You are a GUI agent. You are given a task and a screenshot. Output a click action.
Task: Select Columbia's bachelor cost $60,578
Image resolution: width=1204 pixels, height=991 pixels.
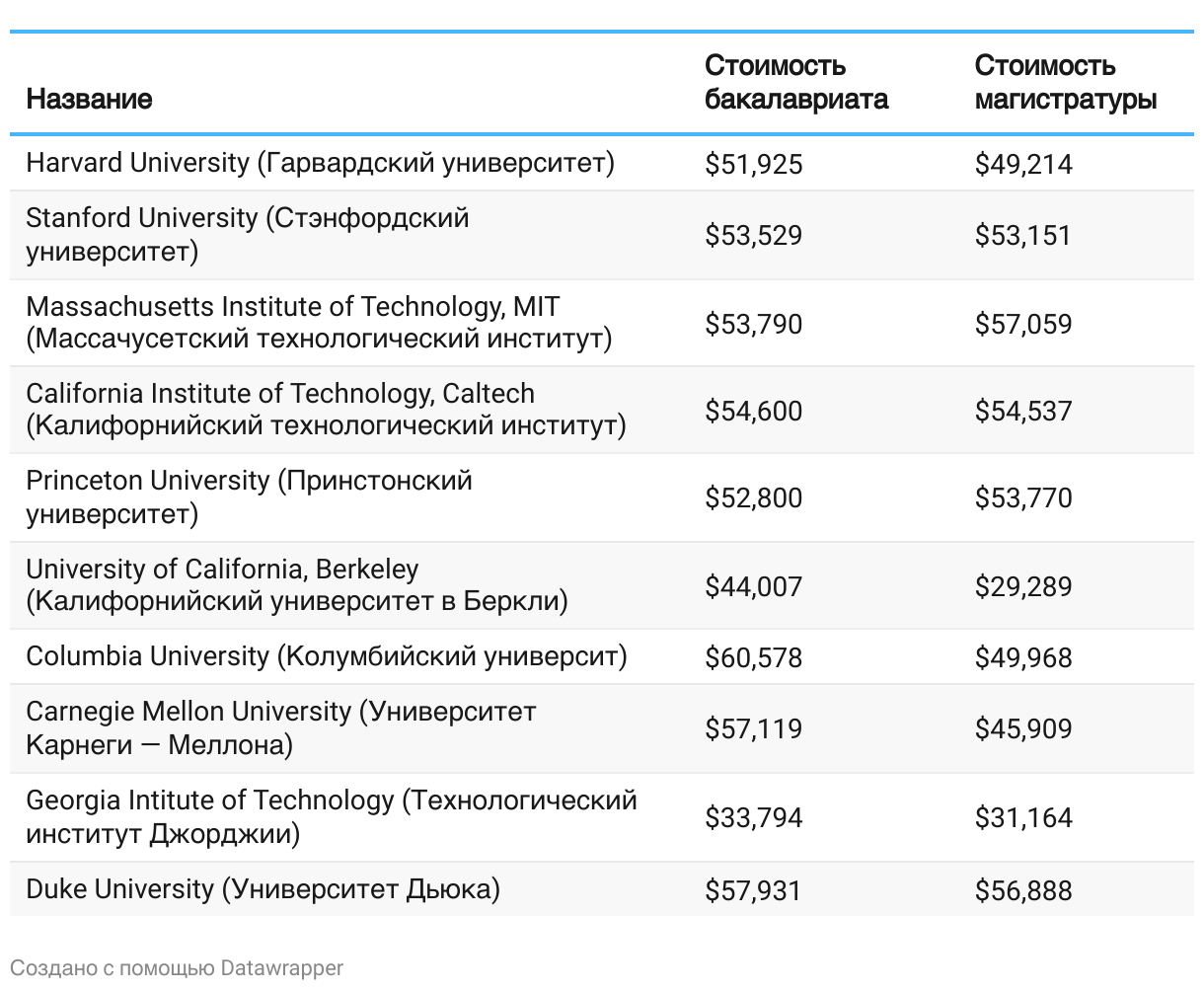click(754, 657)
